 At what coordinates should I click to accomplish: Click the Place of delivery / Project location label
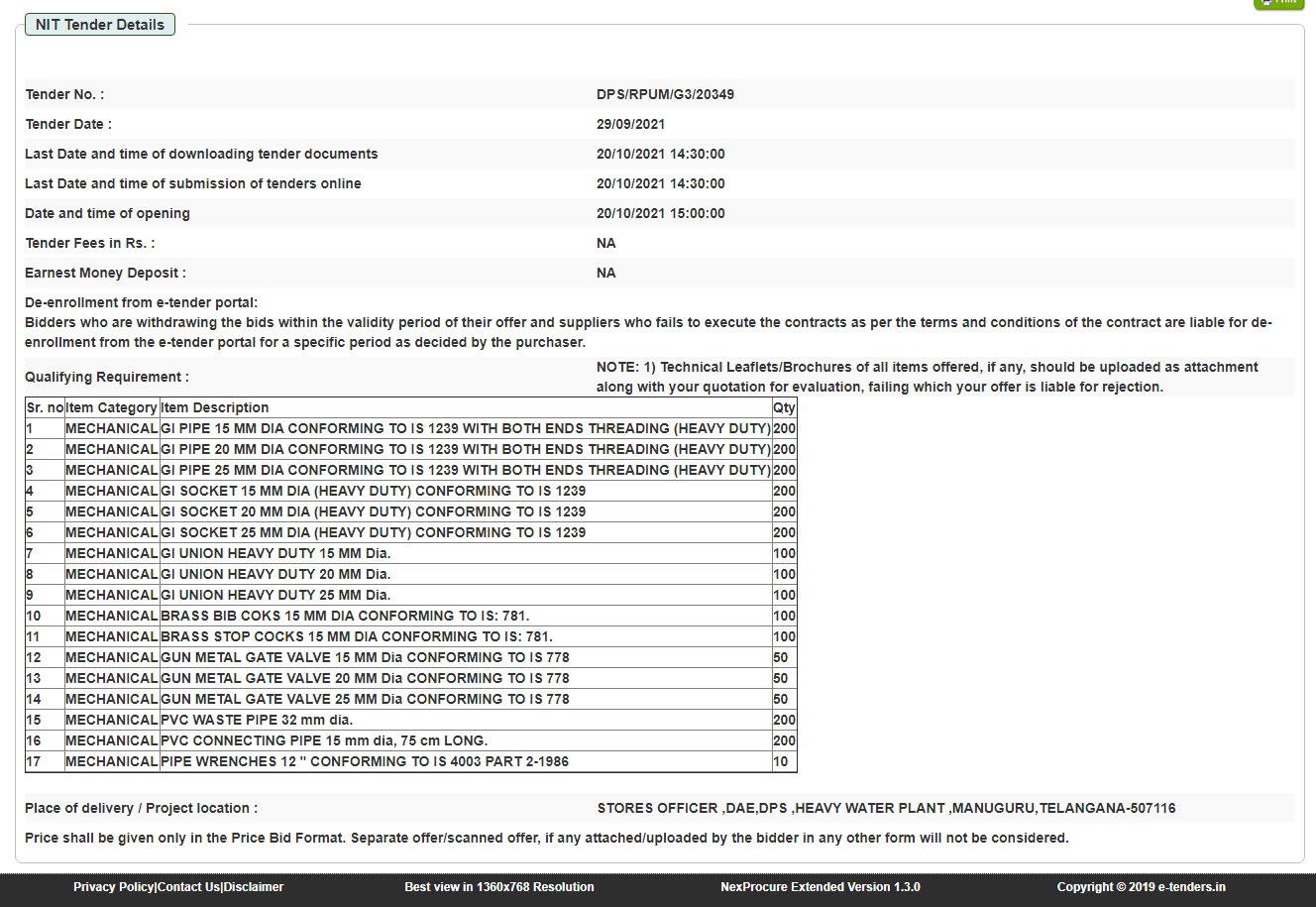click(141, 808)
